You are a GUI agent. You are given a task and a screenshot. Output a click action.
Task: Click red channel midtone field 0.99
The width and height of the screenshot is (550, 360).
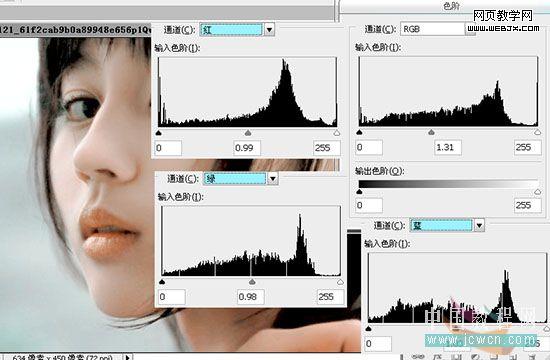pos(247,148)
